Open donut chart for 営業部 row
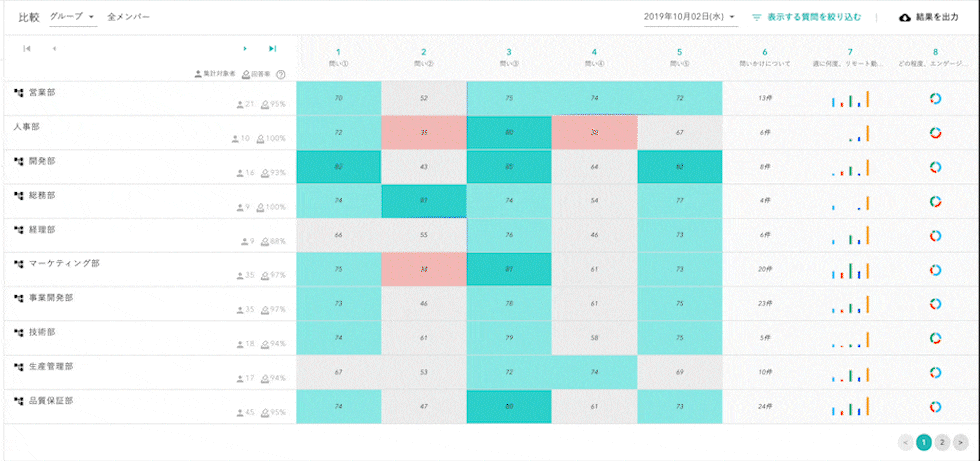 [935, 98]
